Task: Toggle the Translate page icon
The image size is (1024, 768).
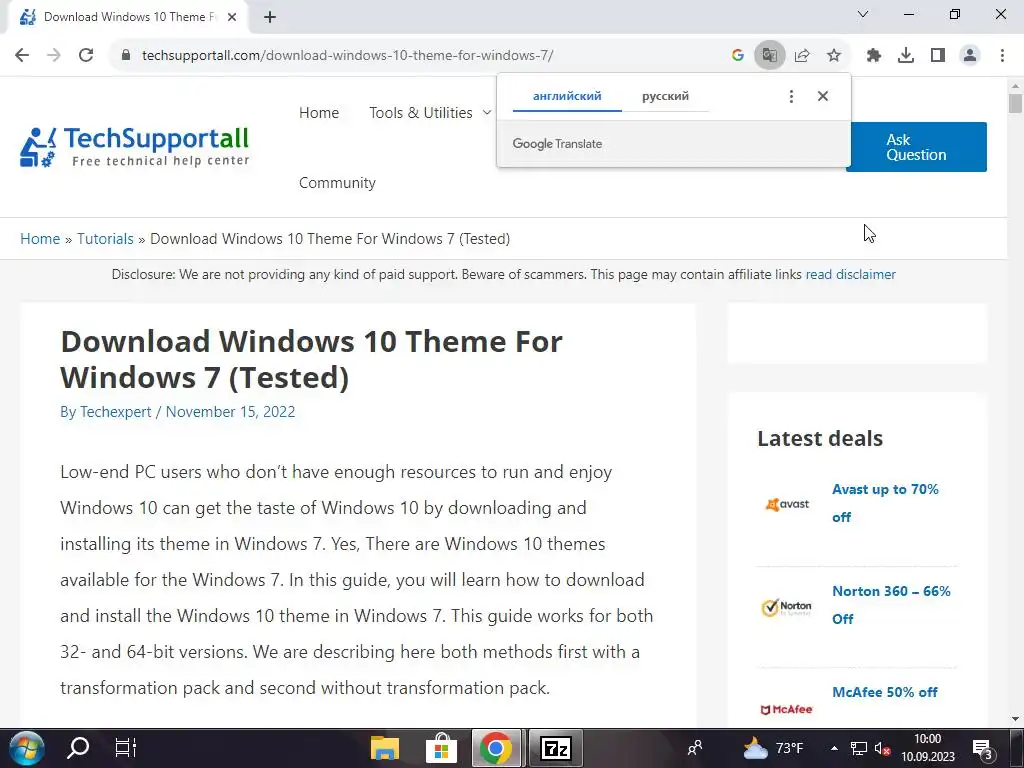Action: click(x=770, y=56)
